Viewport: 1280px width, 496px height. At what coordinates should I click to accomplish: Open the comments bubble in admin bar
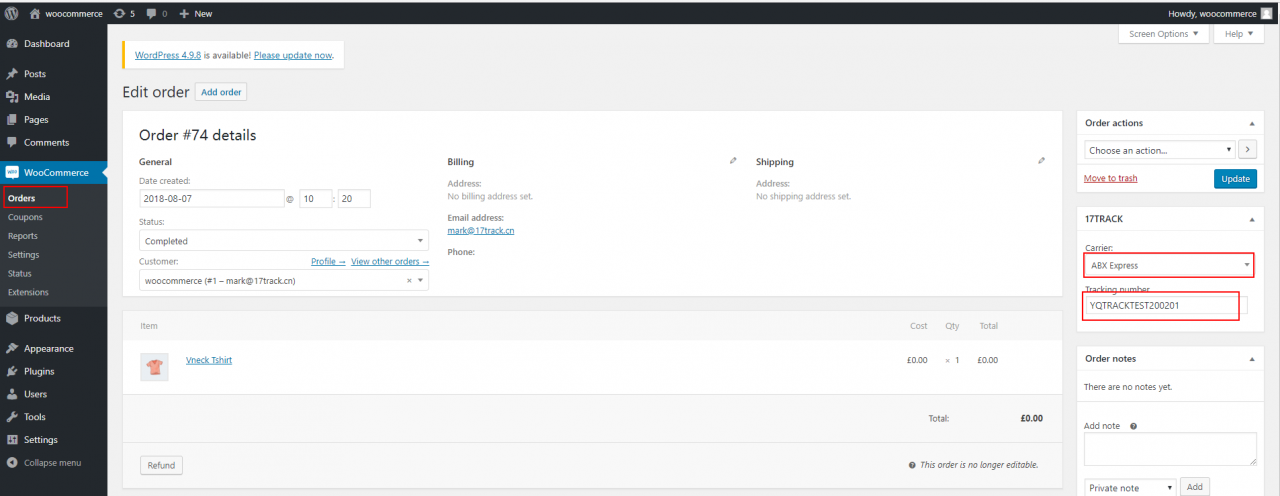(x=156, y=13)
